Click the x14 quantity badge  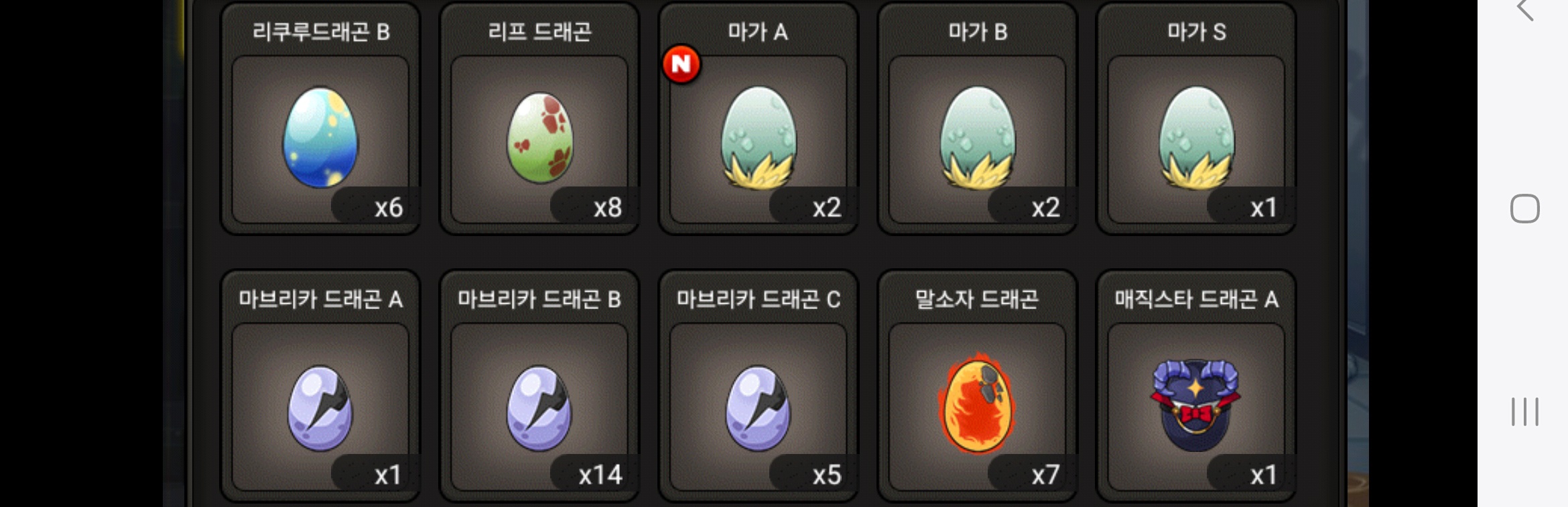(600, 475)
